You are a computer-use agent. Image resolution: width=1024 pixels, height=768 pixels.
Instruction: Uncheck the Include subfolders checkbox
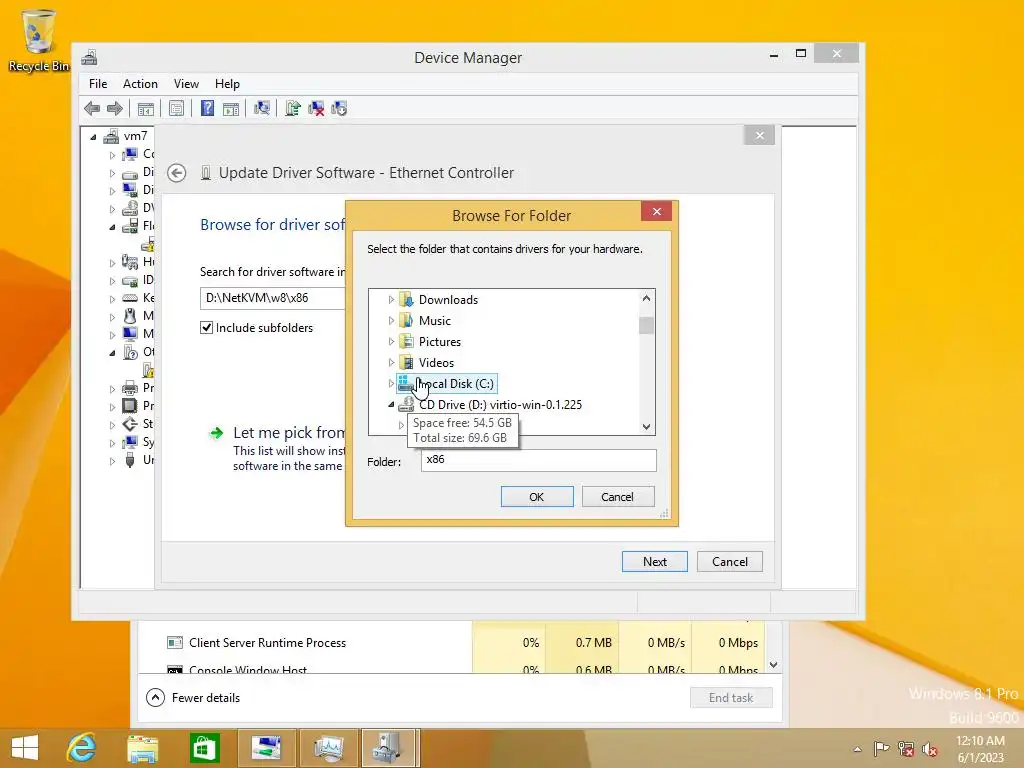coord(206,328)
